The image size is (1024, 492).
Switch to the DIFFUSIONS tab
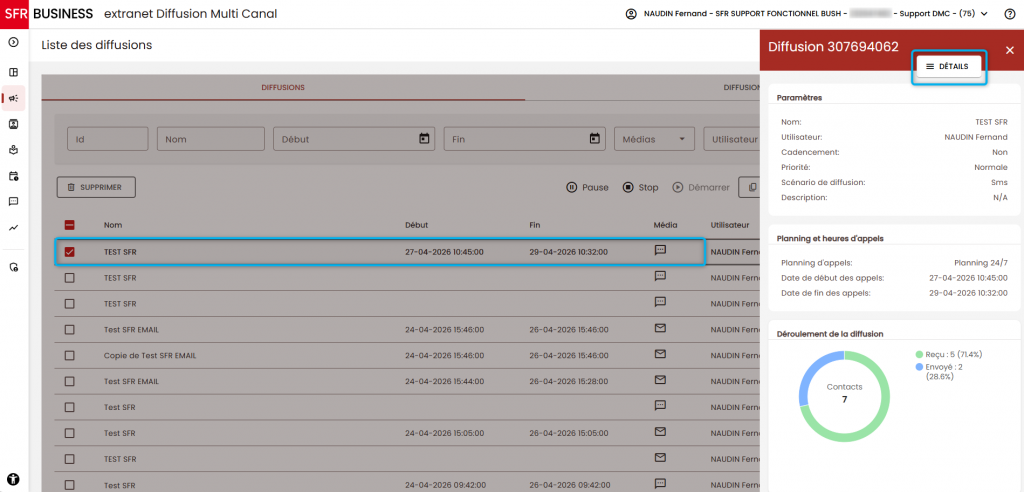click(283, 88)
